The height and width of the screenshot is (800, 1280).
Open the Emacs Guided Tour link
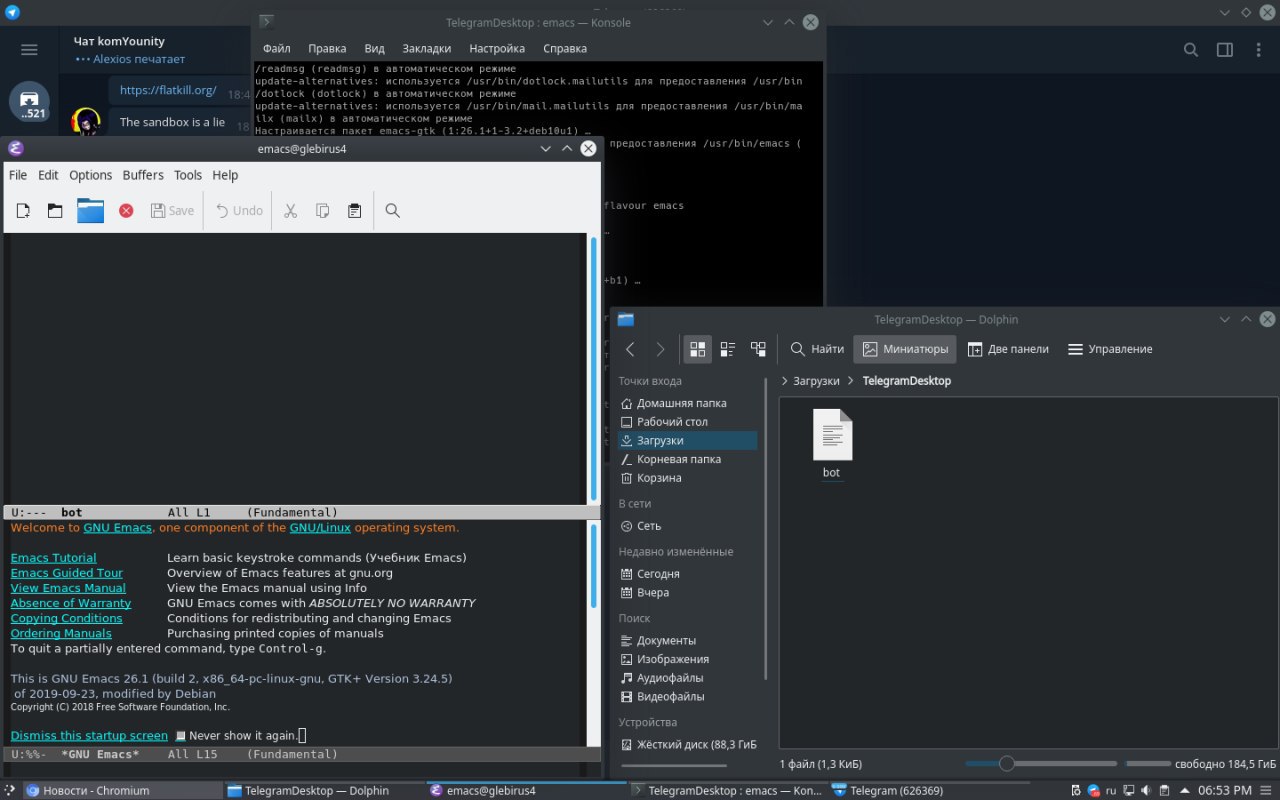pyautogui.click(x=67, y=573)
